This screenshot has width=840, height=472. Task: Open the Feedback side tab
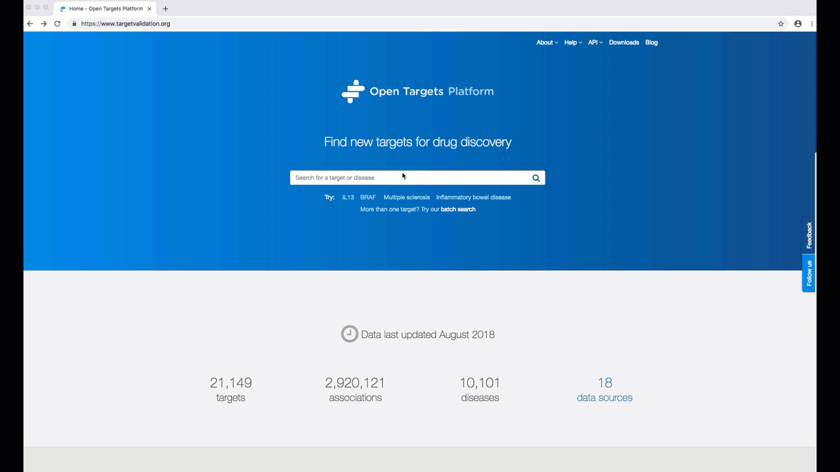(x=808, y=235)
